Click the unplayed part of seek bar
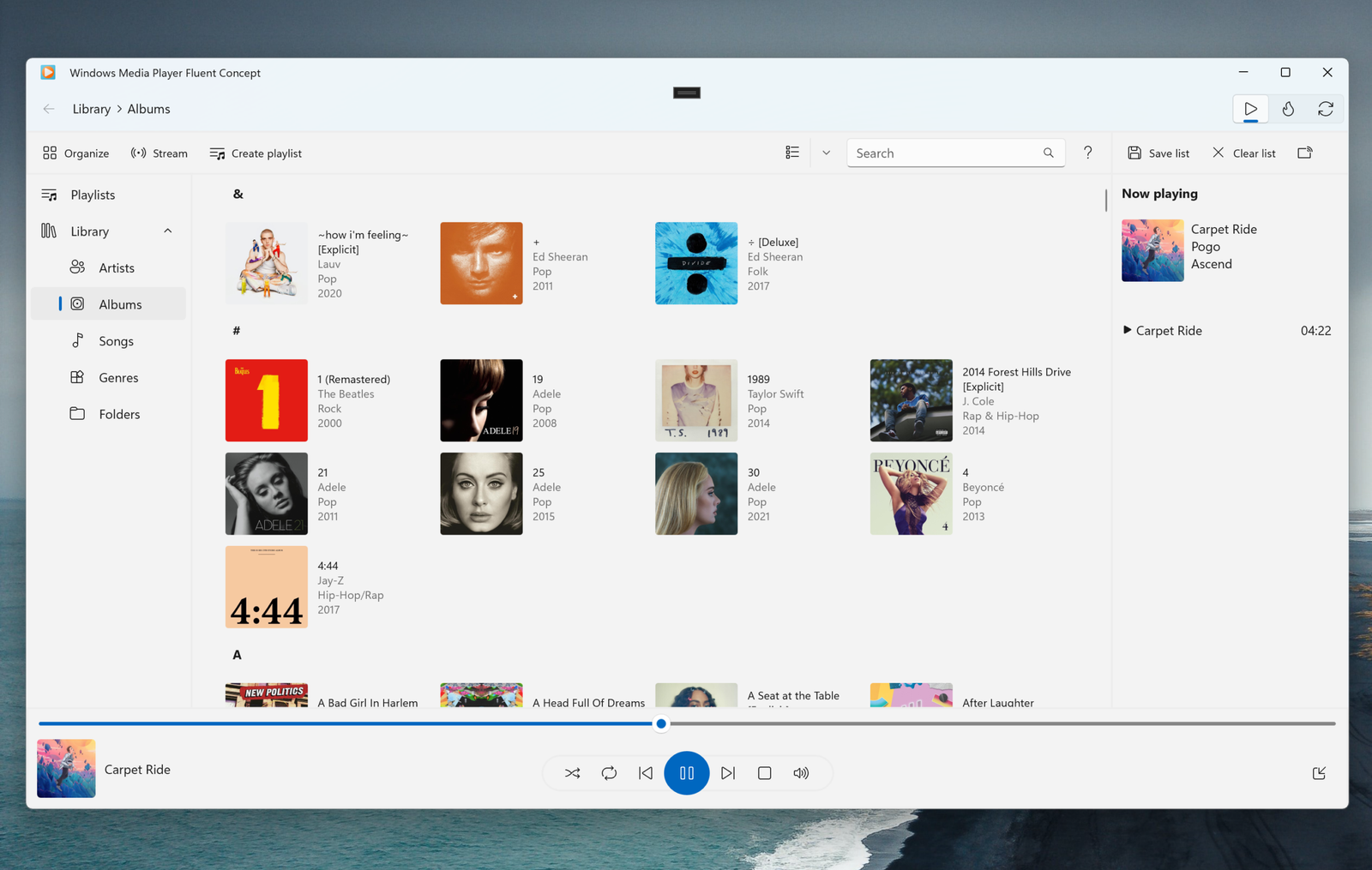Screen dimensions: 1372x870 pyautogui.click(x=1002, y=723)
